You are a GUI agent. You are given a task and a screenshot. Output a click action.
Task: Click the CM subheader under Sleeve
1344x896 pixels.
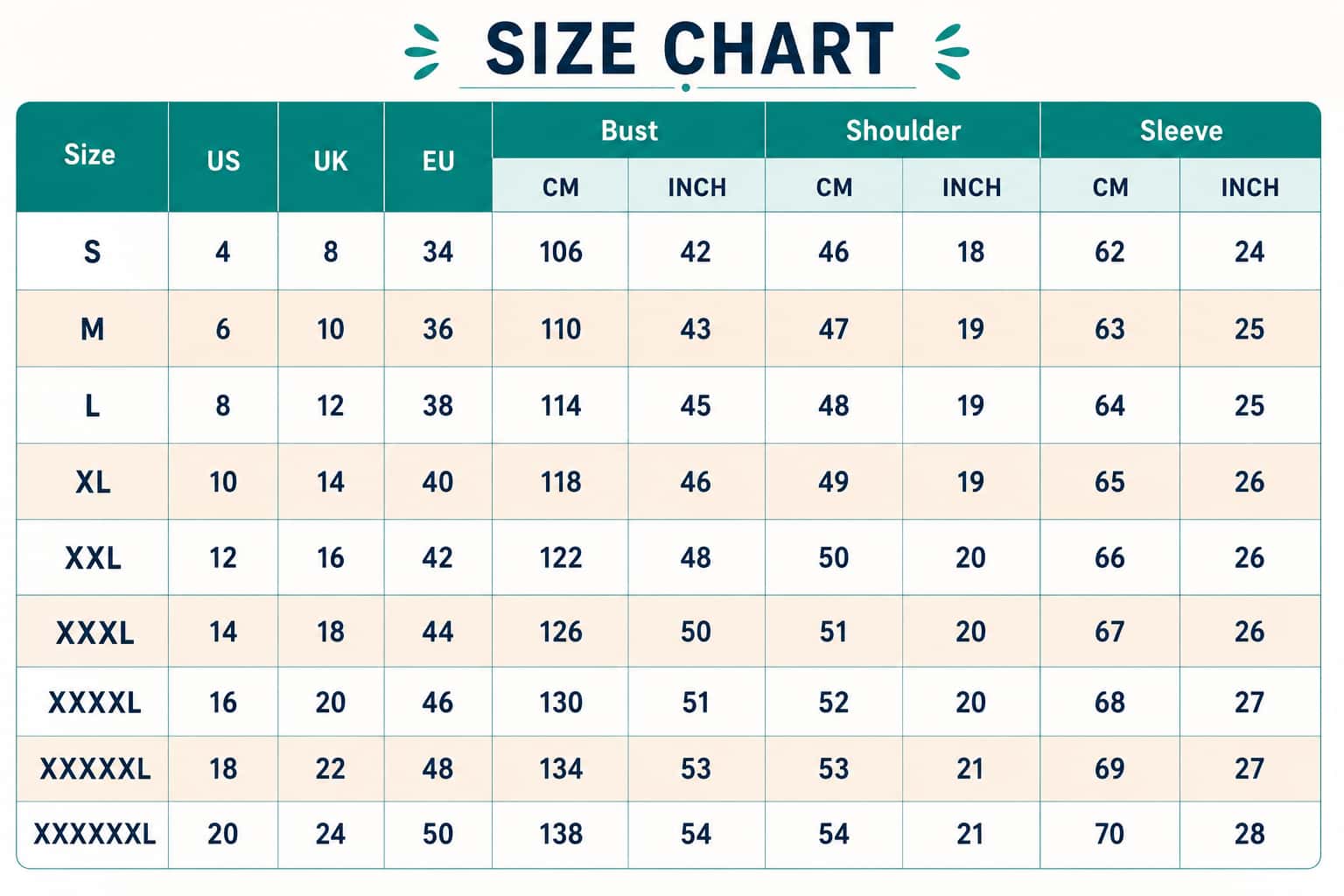point(1110,187)
